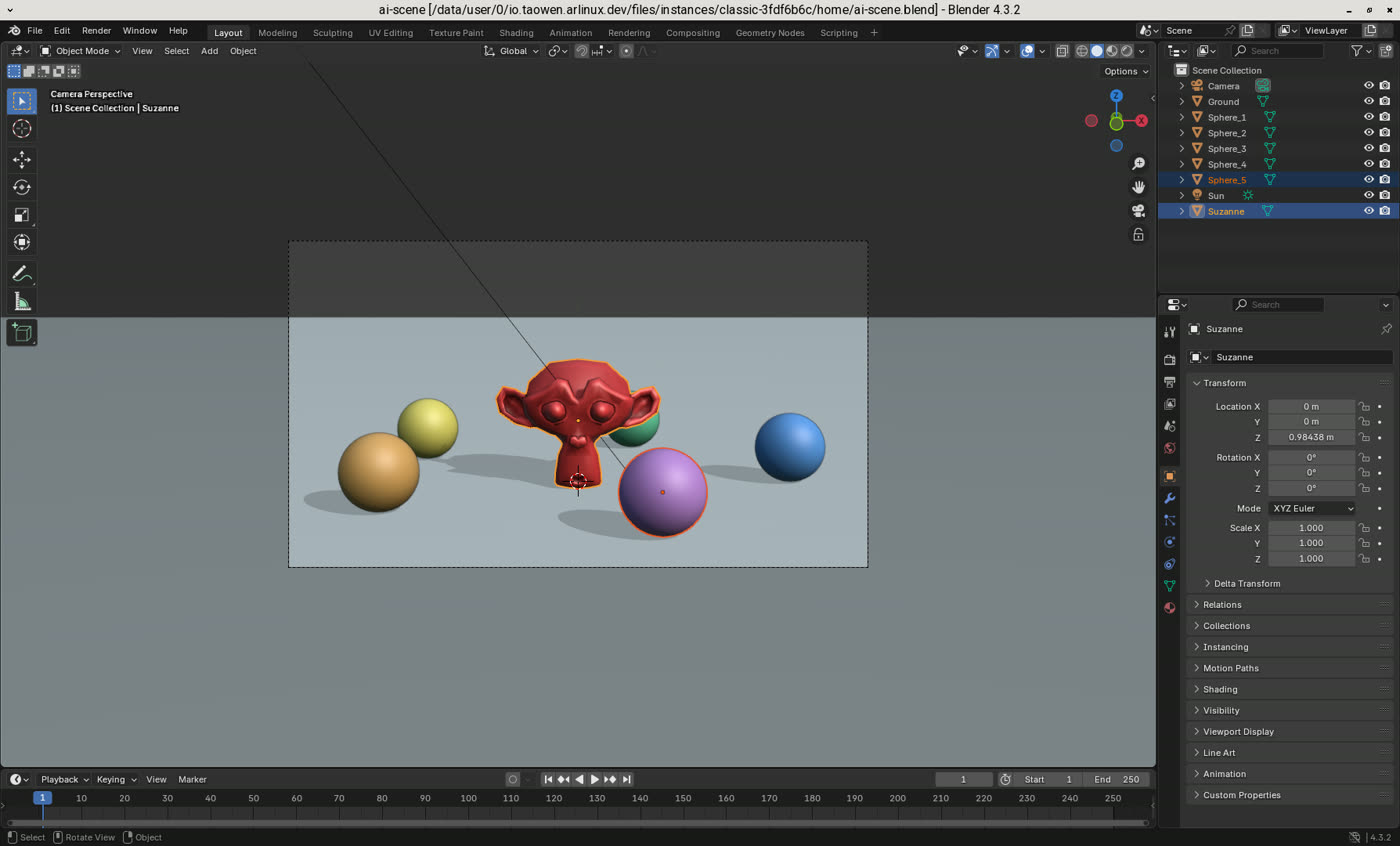1400x846 pixels.
Task: Select the Measure tool
Action: [x=21, y=302]
